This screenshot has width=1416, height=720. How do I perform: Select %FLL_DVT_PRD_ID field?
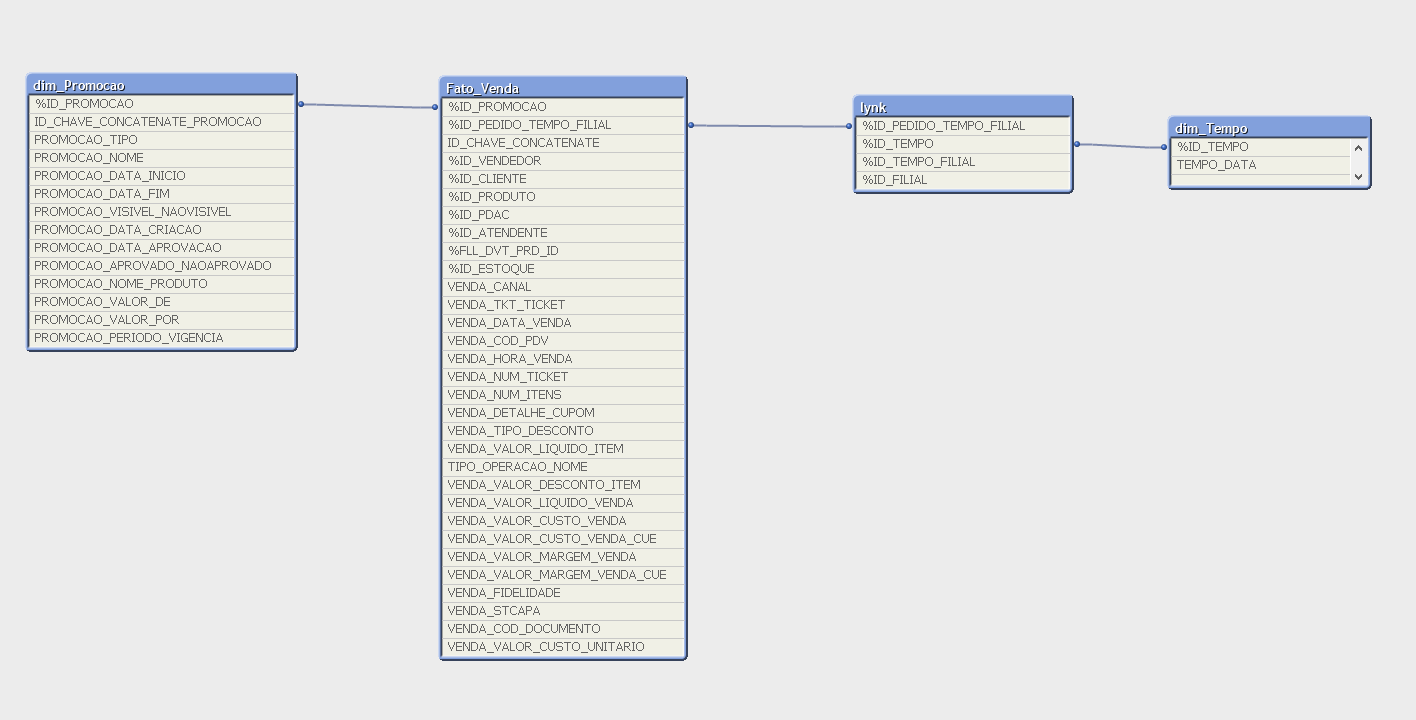(563, 251)
